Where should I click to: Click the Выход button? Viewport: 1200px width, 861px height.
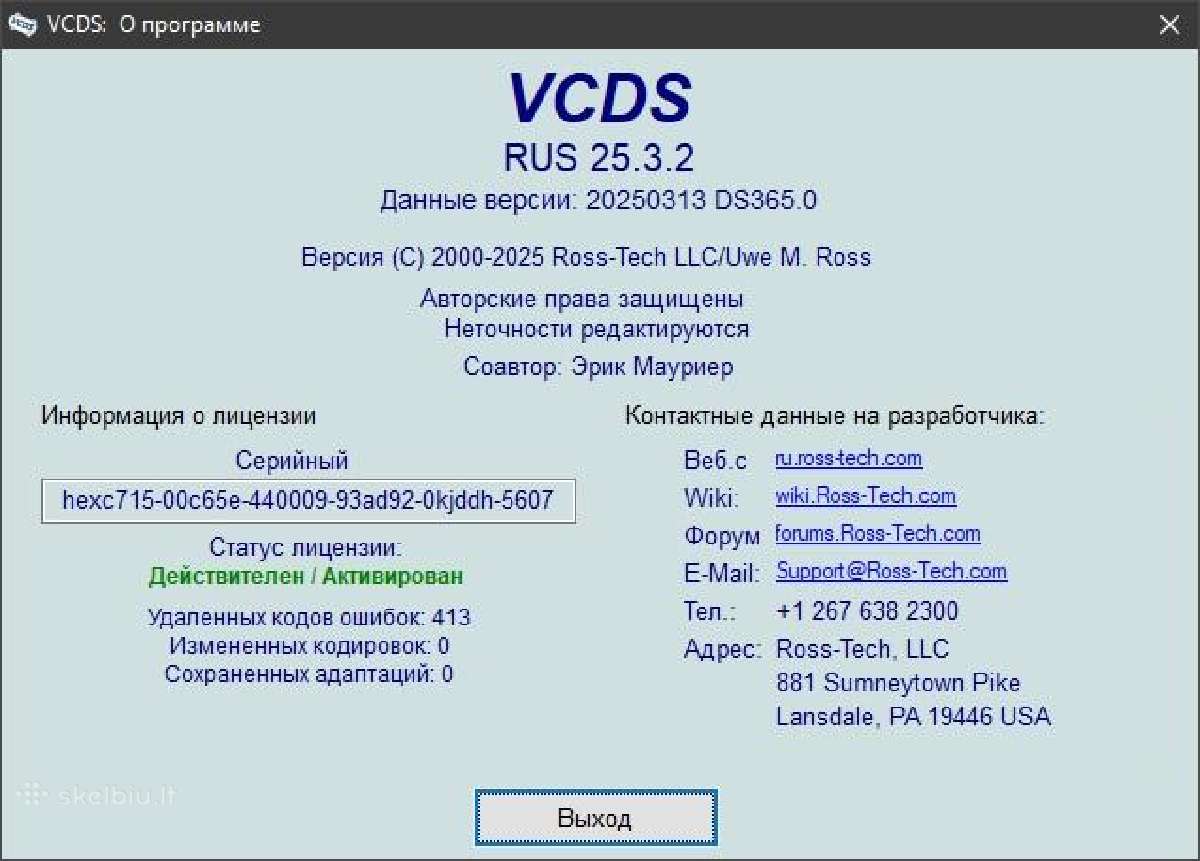(596, 819)
